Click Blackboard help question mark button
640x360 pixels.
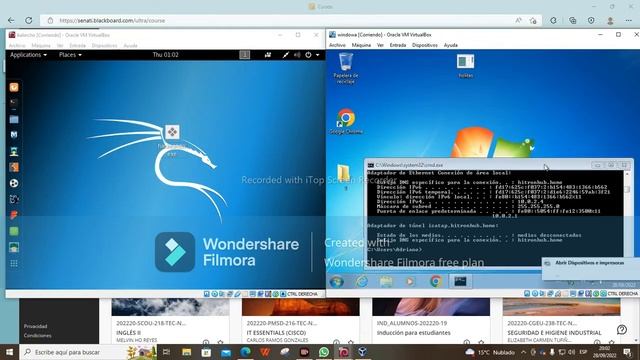(622, 329)
